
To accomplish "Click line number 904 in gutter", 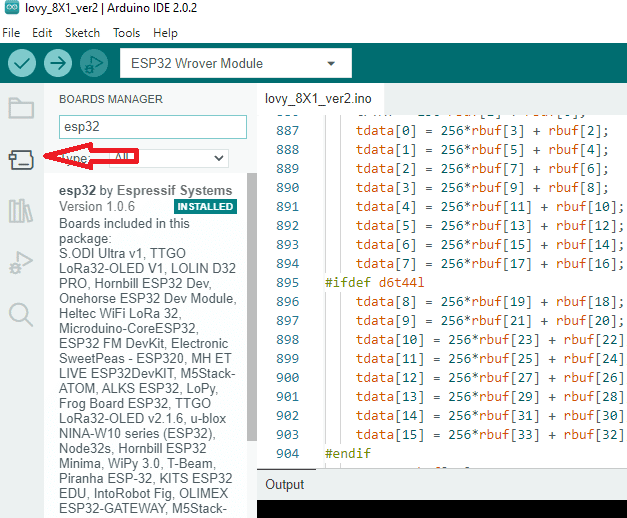I will click(x=288, y=454).
